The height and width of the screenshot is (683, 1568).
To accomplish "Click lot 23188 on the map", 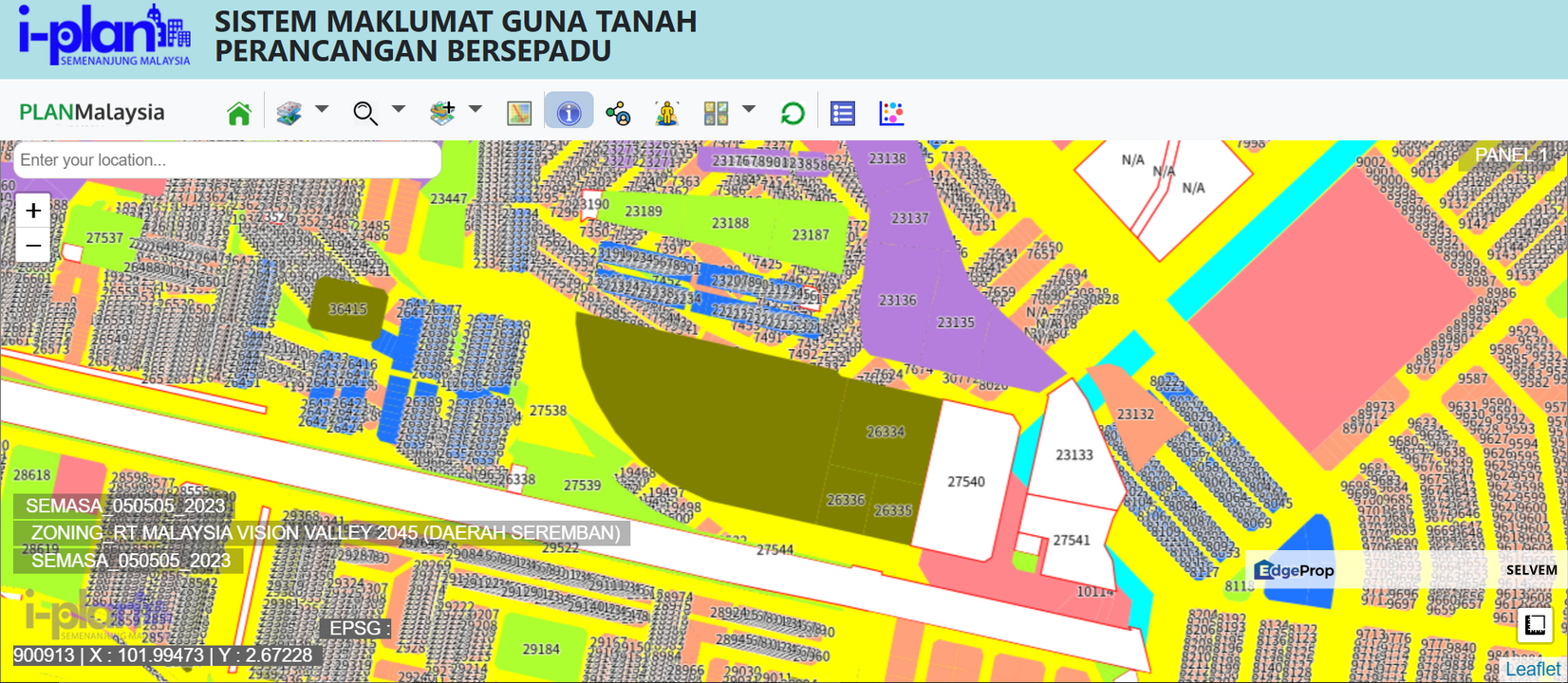I will click(x=730, y=223).
